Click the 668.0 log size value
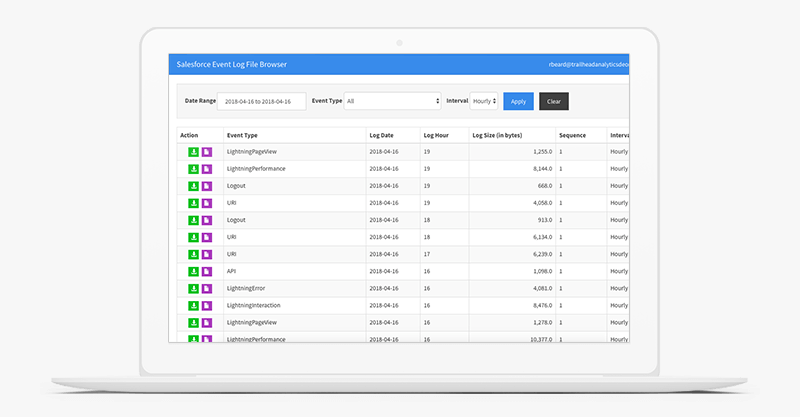The width and height of the screenshot is (800, 417). (x=545, y=186)
